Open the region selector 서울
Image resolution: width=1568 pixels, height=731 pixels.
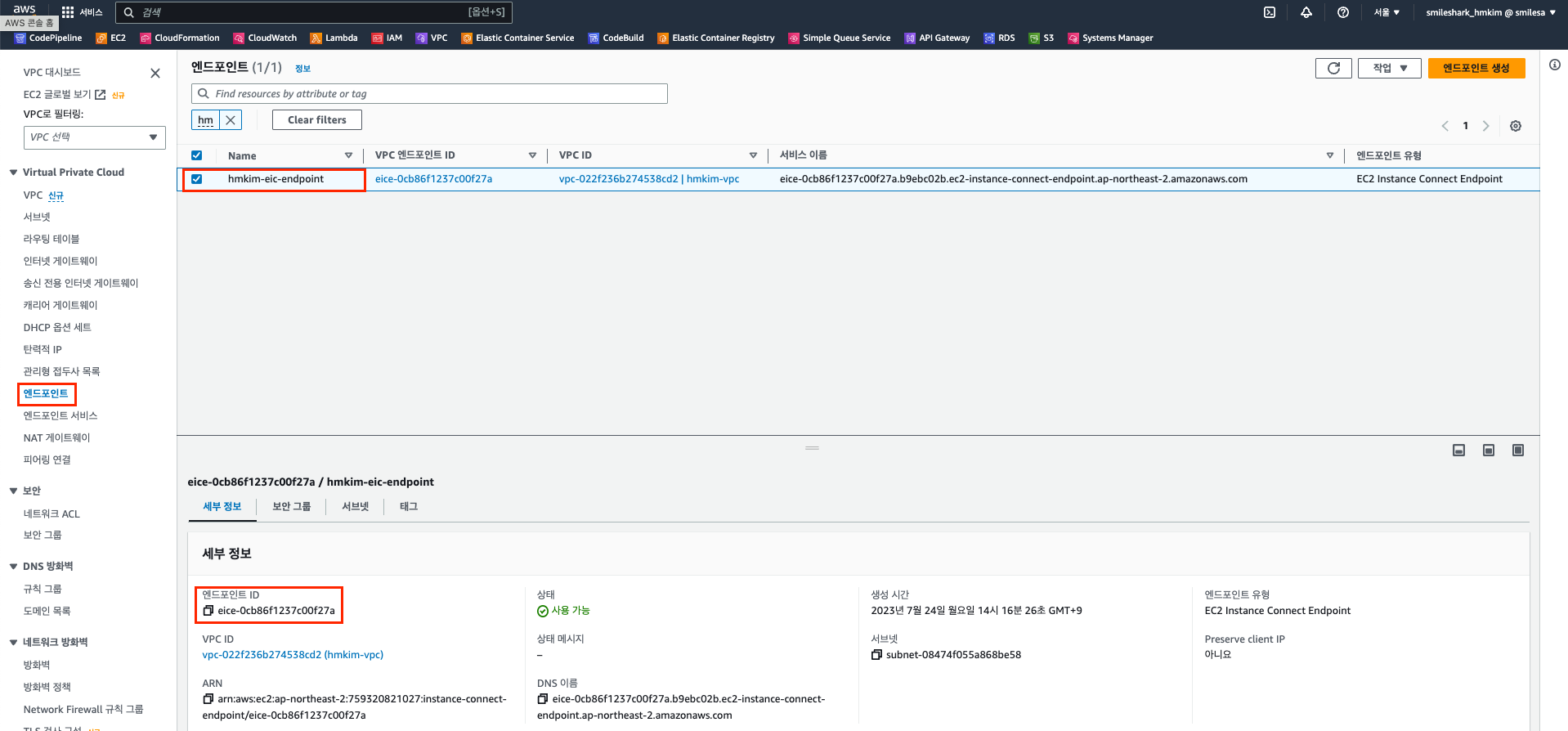pyautogui.click(x=1387, y=12)
